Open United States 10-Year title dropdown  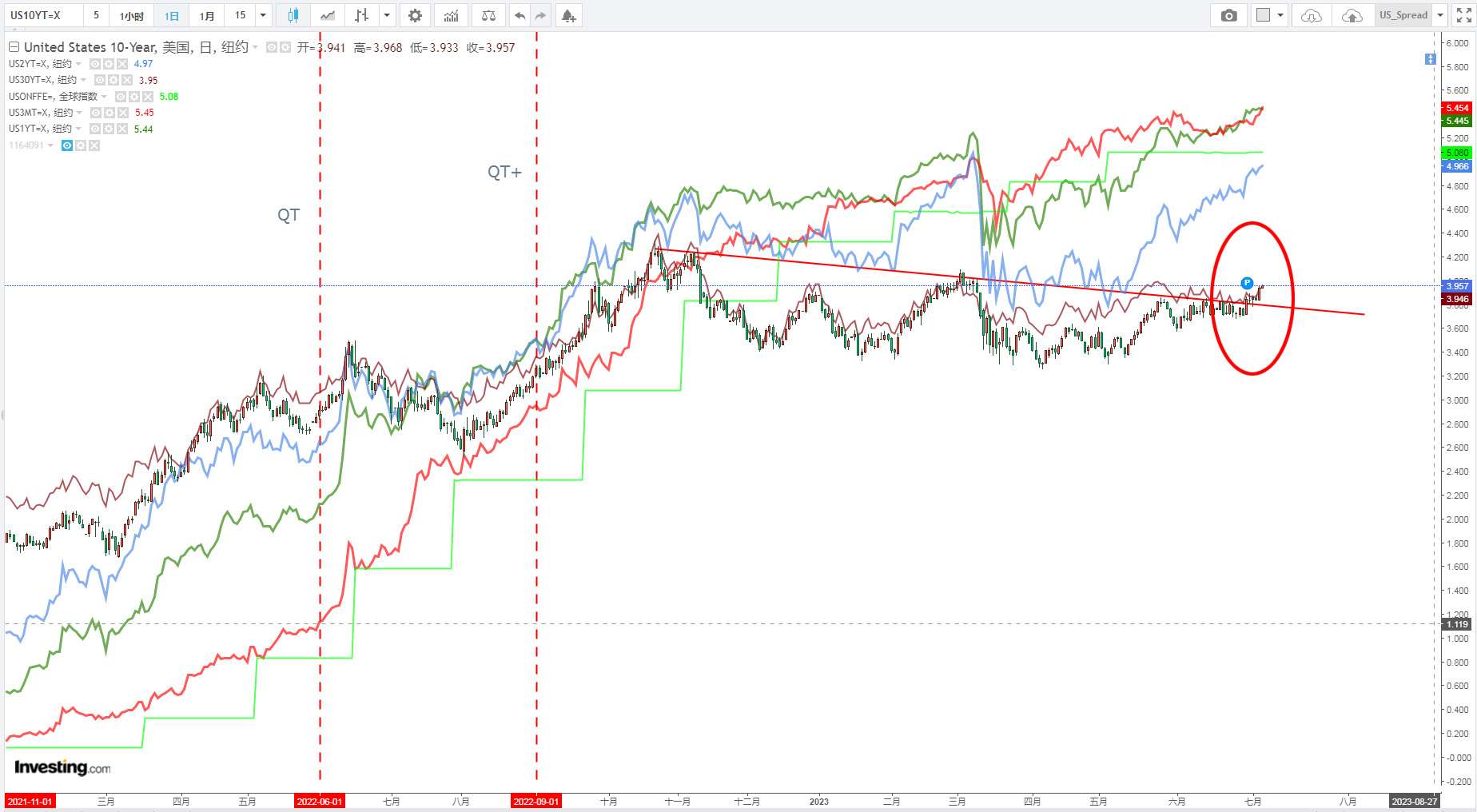pos(255,47)
